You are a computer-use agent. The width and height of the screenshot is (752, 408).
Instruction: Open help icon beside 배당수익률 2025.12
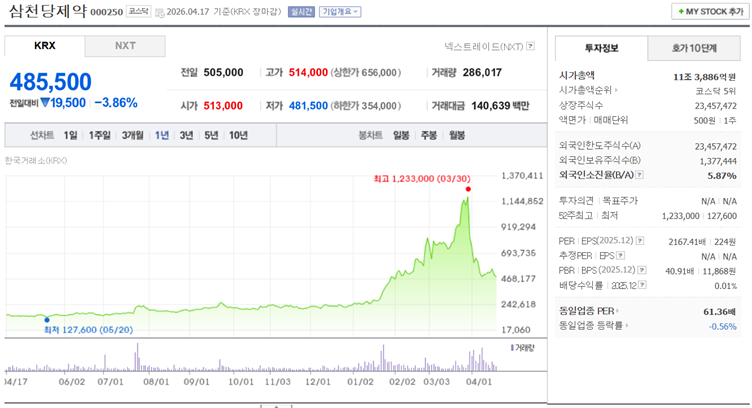pyautogui.click(x=642, y=285)
